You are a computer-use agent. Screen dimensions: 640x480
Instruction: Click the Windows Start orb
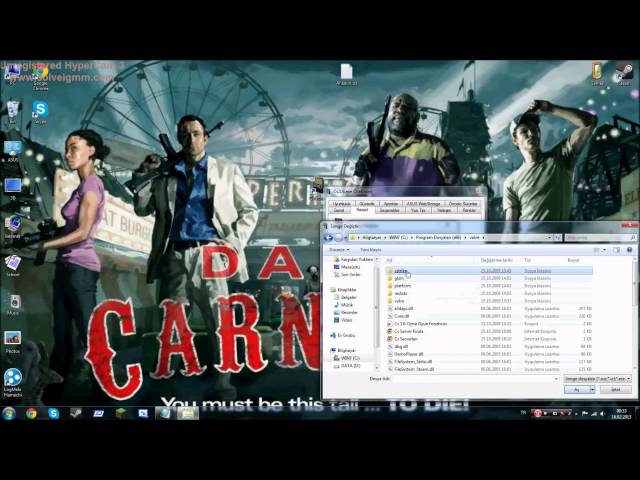point(9,413)
